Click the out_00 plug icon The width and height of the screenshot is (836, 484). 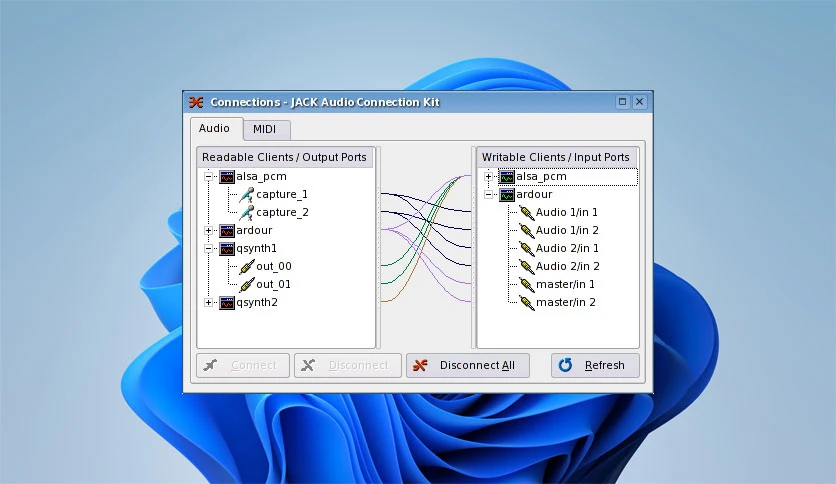(x=247, y=267)
